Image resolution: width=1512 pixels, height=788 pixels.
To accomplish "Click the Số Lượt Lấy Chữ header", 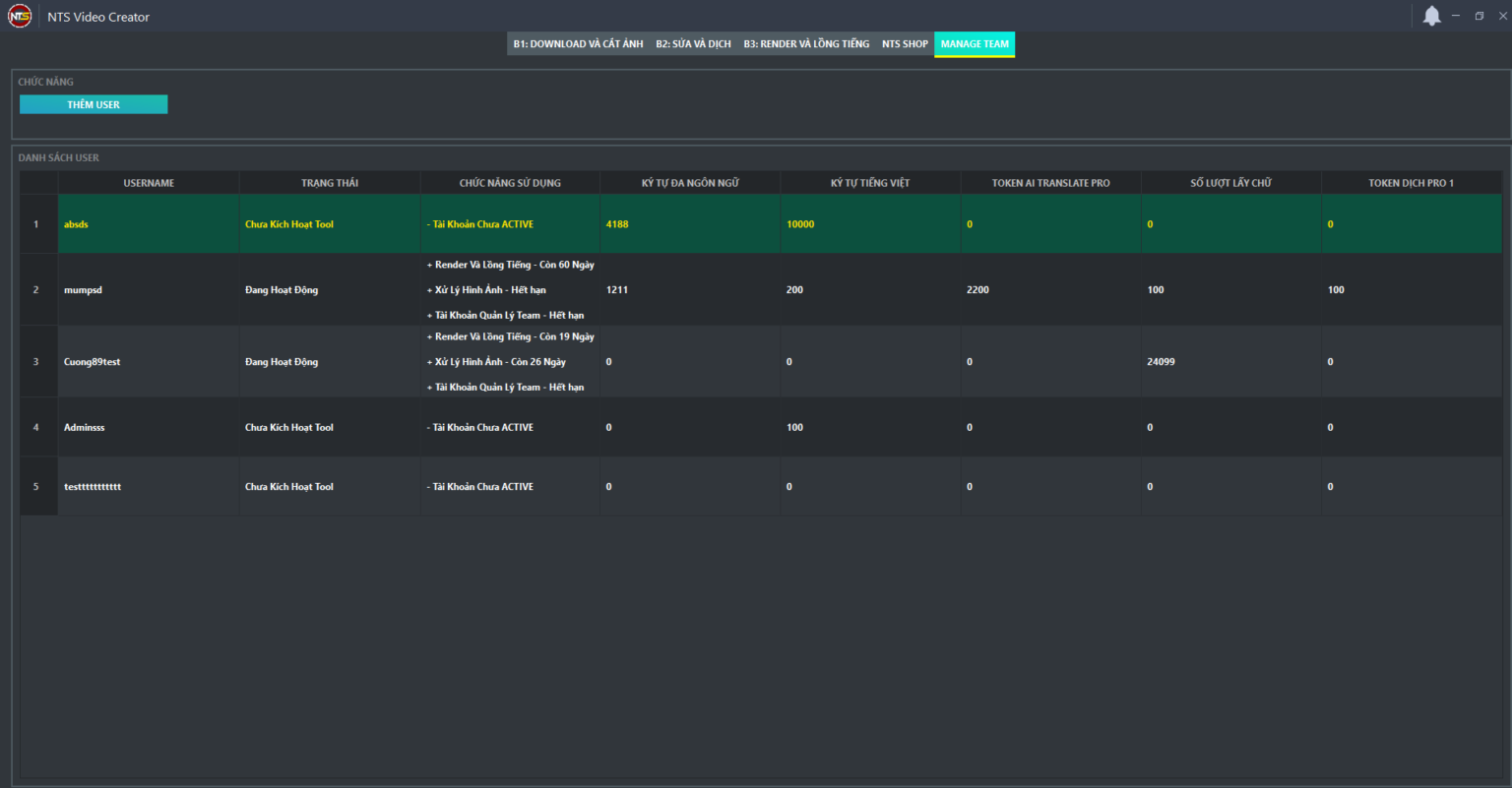I will pyautogui.click(x=1230, y=183).
